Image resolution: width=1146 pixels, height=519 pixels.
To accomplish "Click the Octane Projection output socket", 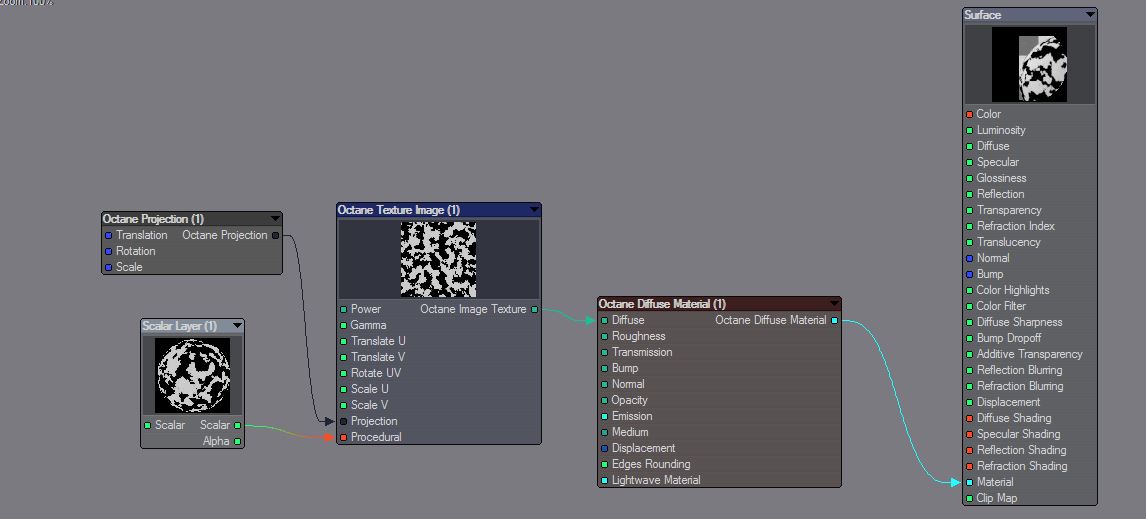I will click(x=275, y=235).
